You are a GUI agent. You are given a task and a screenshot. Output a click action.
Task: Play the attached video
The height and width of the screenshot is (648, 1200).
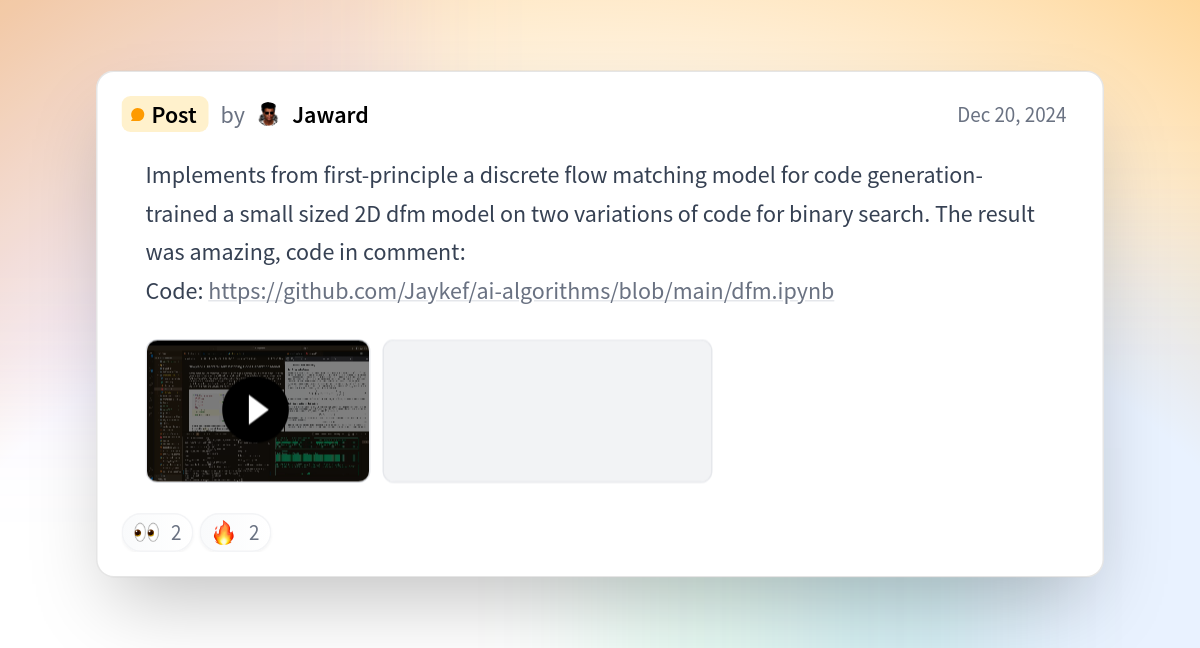click(x=256, y=410)
